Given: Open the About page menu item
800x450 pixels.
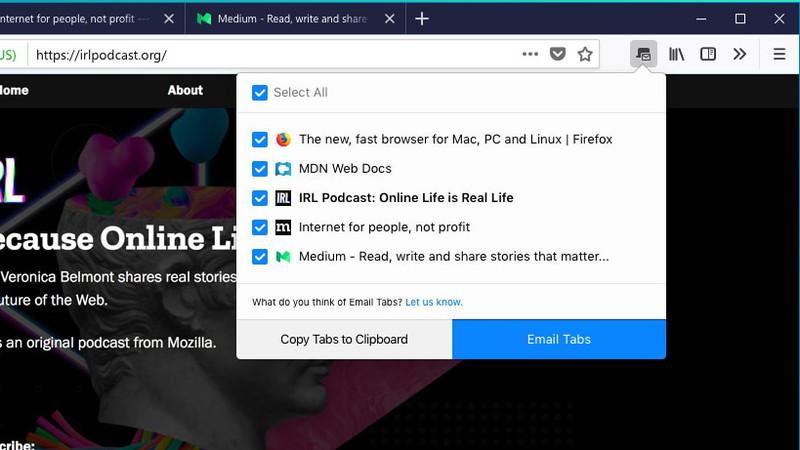Looking at the screenshot, I should (185, 90).
